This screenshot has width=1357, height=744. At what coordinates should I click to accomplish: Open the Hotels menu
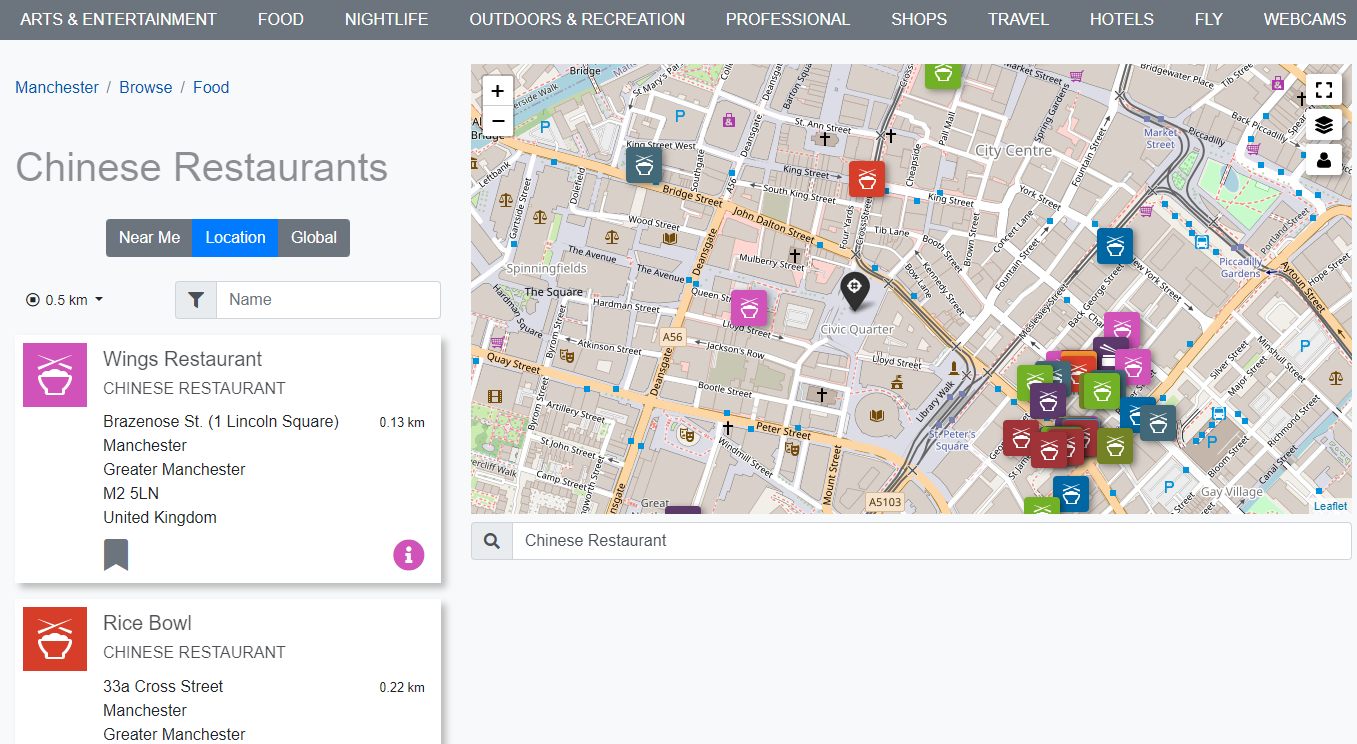click(1121, 19)
